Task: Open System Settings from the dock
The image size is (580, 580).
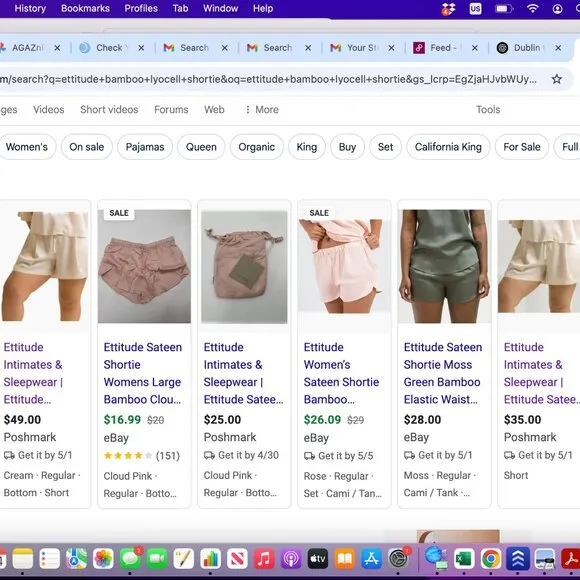Action: click(398, 558)
